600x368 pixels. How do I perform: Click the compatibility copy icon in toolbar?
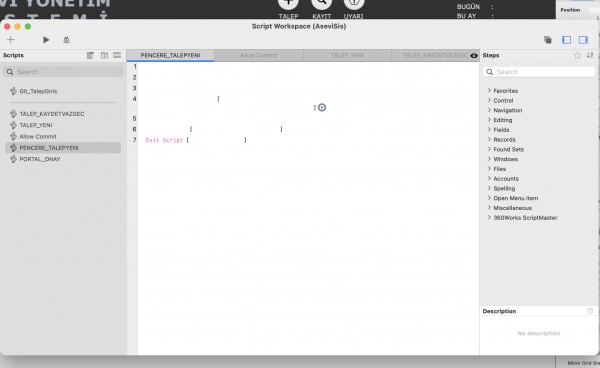548,40
